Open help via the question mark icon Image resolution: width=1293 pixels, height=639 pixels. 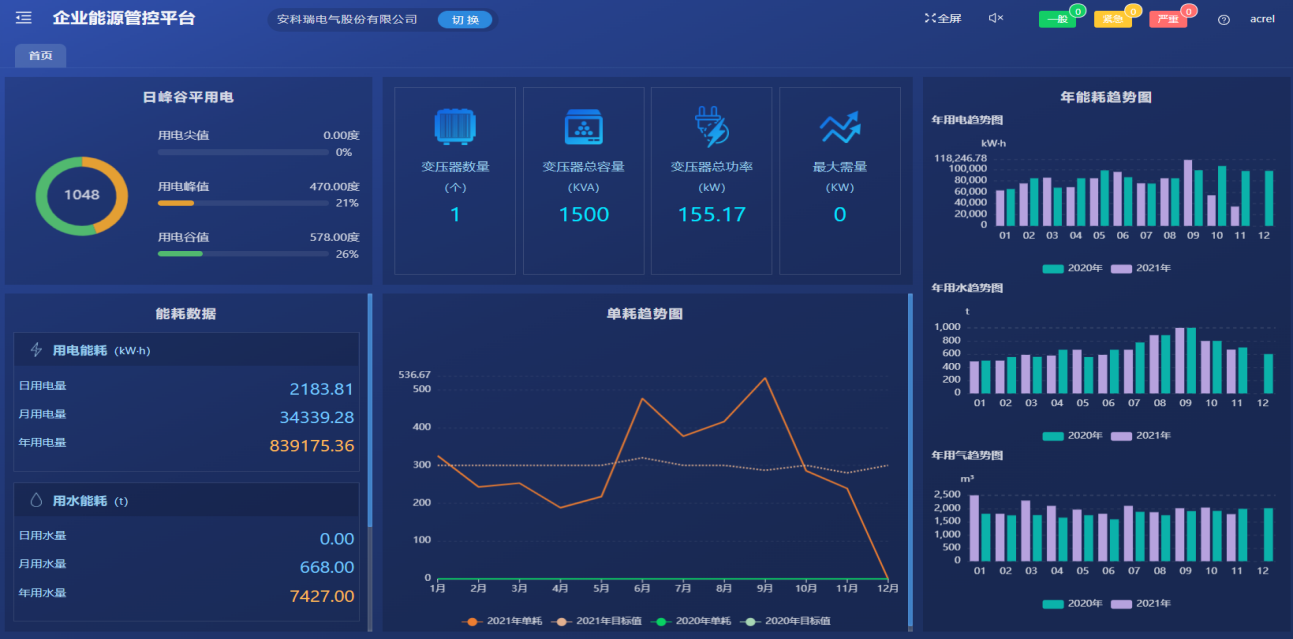(x=1222, y=17)
